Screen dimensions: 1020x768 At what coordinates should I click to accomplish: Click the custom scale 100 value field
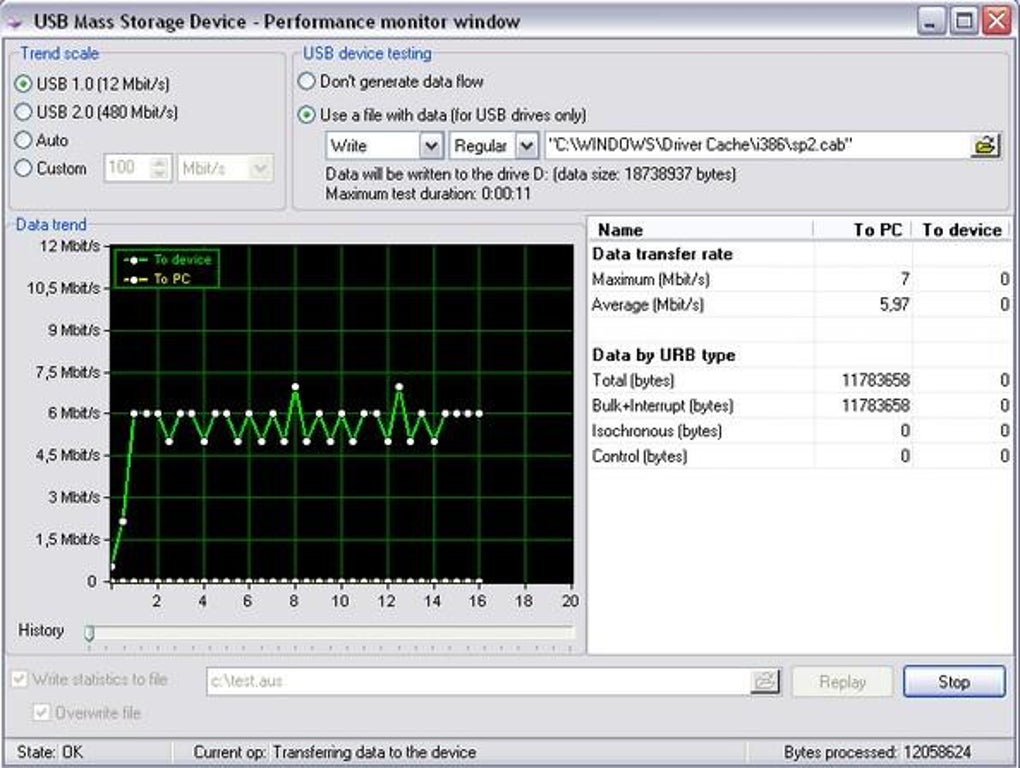click(x=128, y=168)
